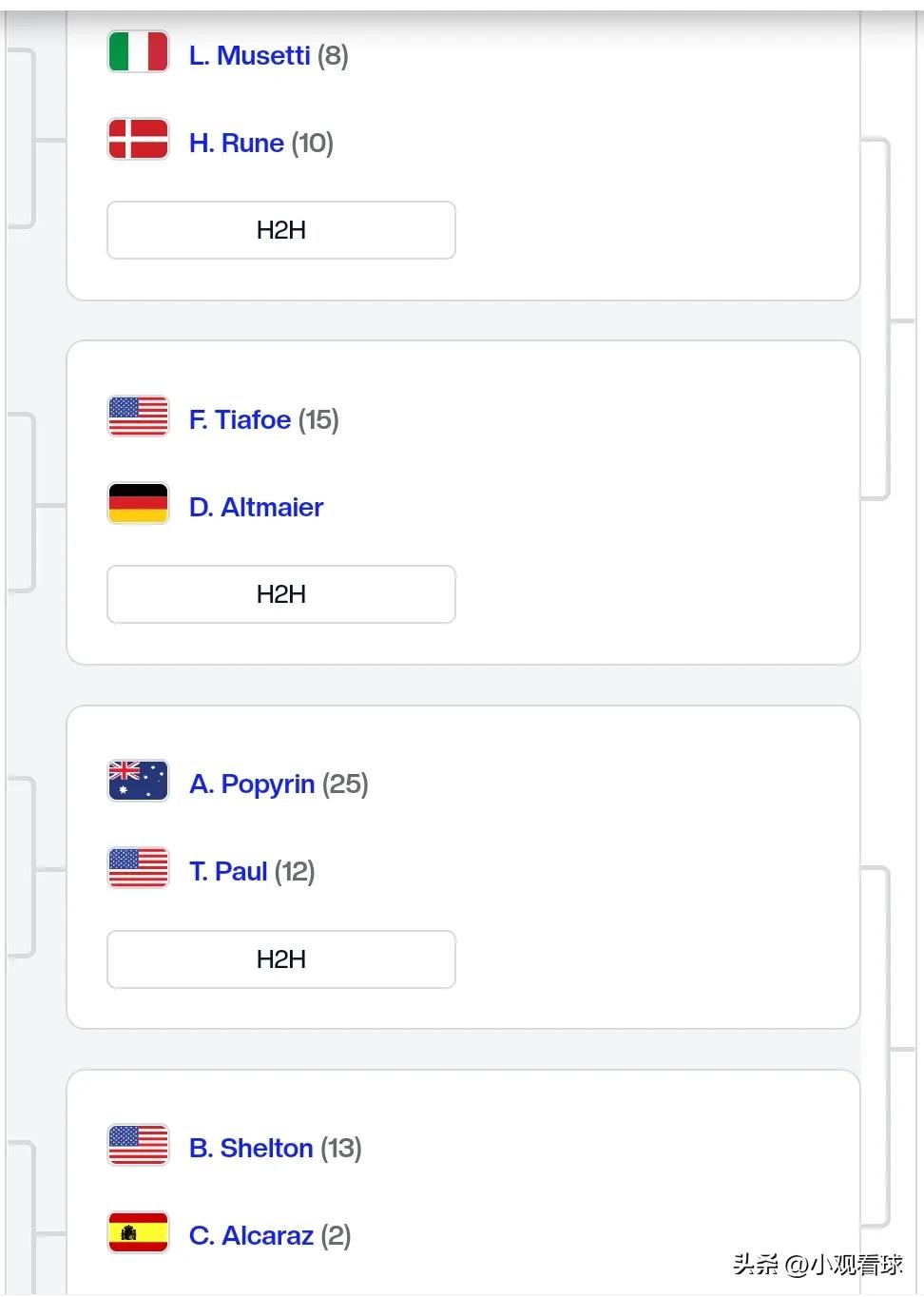View F. Tiafoe player page
This screenshot has width=924, height=1297.
tap(240, 419)
